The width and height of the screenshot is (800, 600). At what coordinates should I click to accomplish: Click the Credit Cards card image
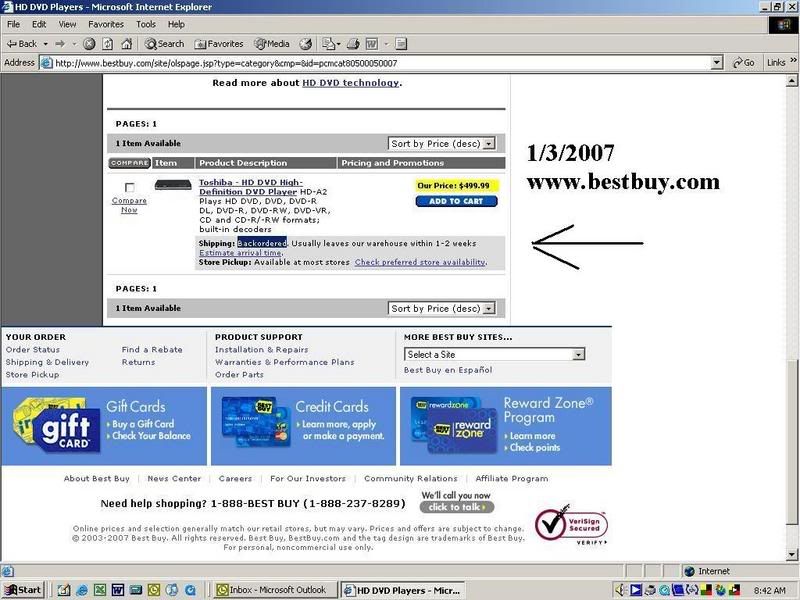(257, 422)
